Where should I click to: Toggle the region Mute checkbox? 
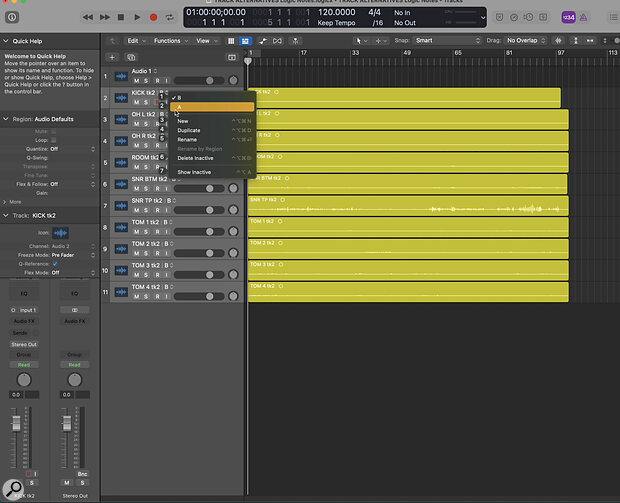54,131
